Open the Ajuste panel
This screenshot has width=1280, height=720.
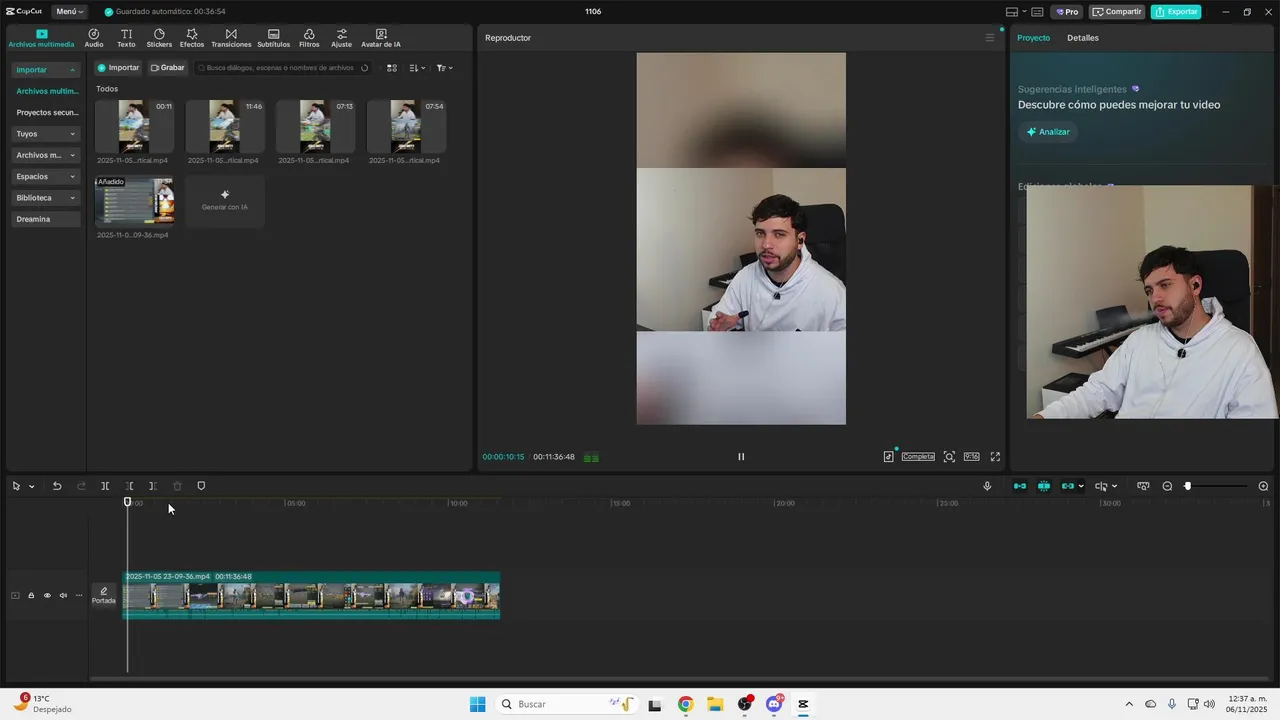[342, 38]
